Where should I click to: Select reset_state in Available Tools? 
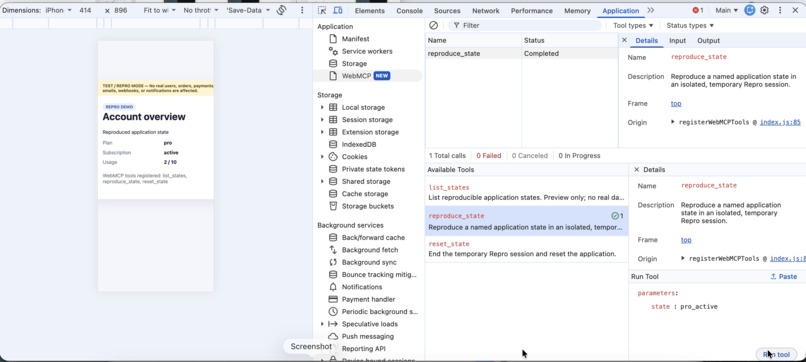(527, 249)
